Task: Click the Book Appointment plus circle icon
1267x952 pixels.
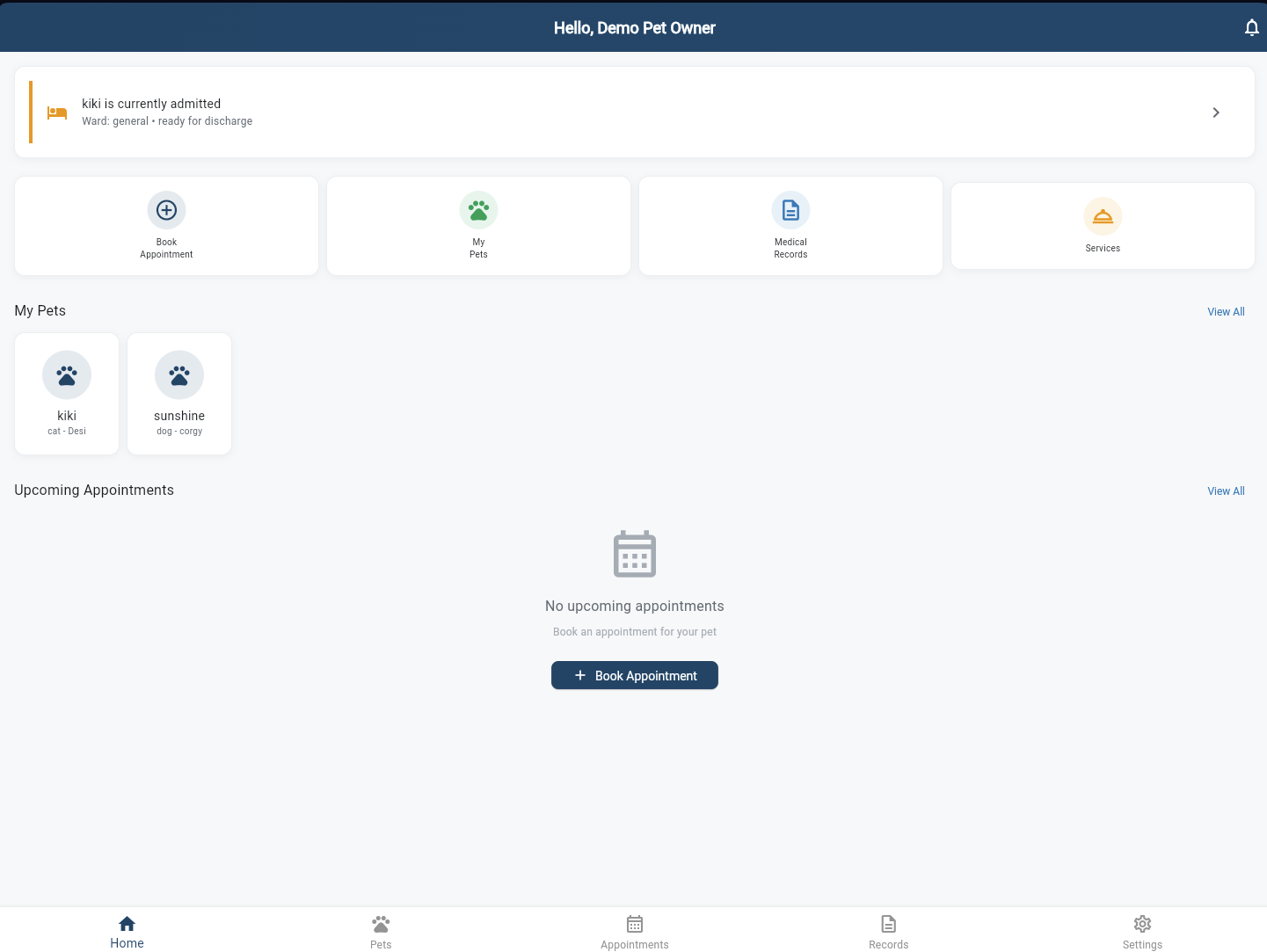Action: coord(166,210)
